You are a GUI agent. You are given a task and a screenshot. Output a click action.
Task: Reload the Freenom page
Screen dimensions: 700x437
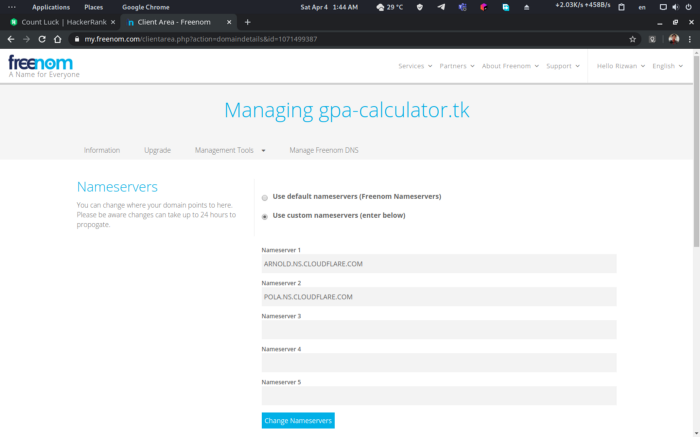click(x=42, y=39)
